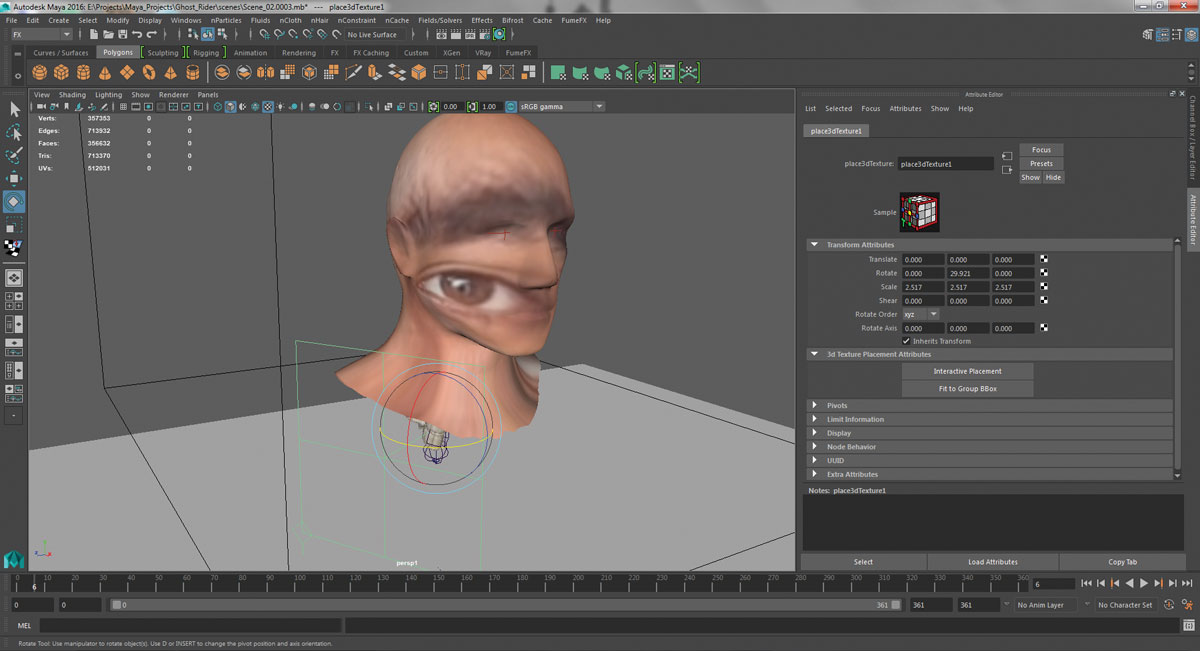The height and width of the screenshot is (651, 1200).
Task: Toggle the Scale row map button
Action: click(x=1044, y=287)
